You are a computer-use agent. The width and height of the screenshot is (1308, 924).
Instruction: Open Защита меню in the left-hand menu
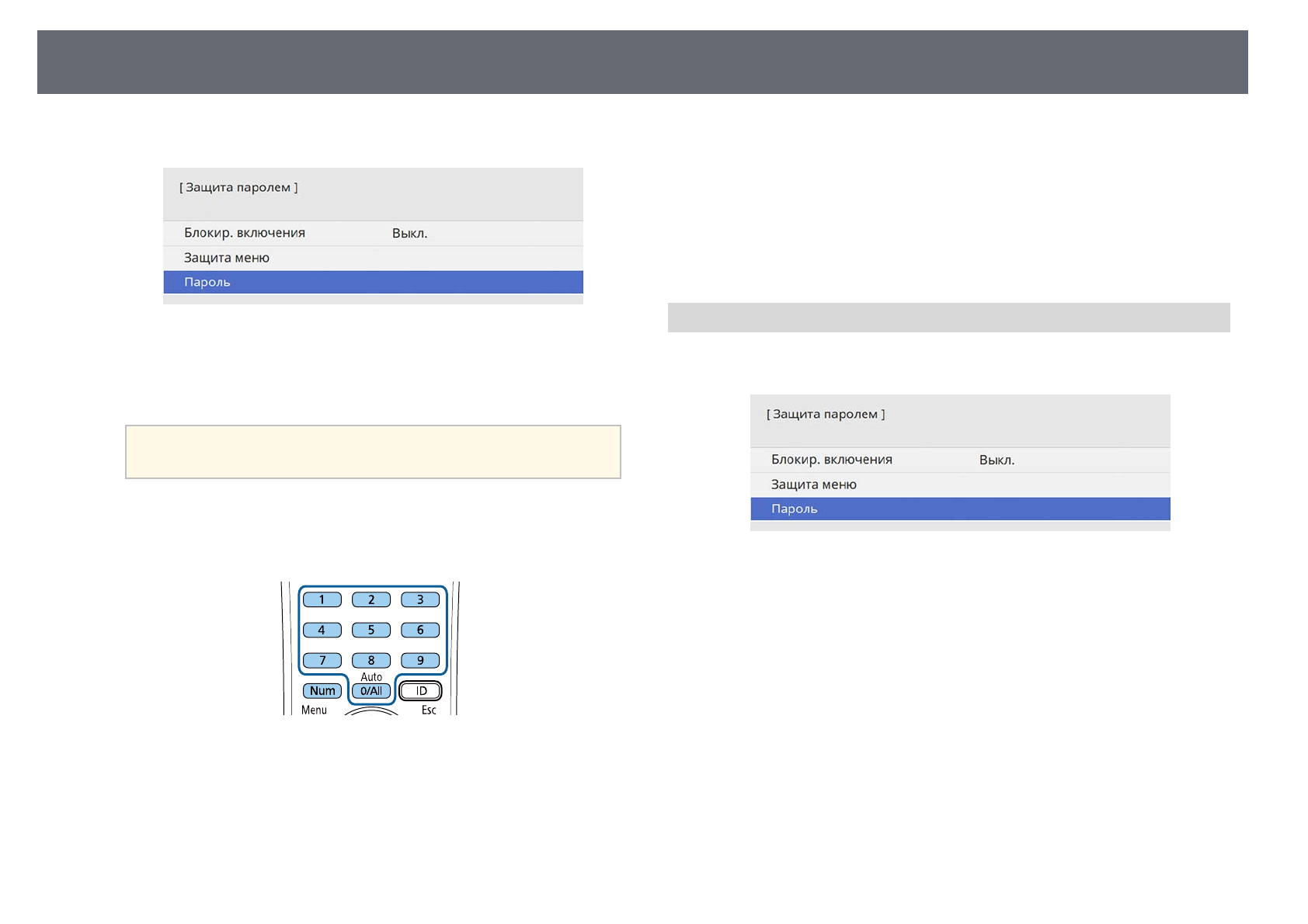coord(372,258)
